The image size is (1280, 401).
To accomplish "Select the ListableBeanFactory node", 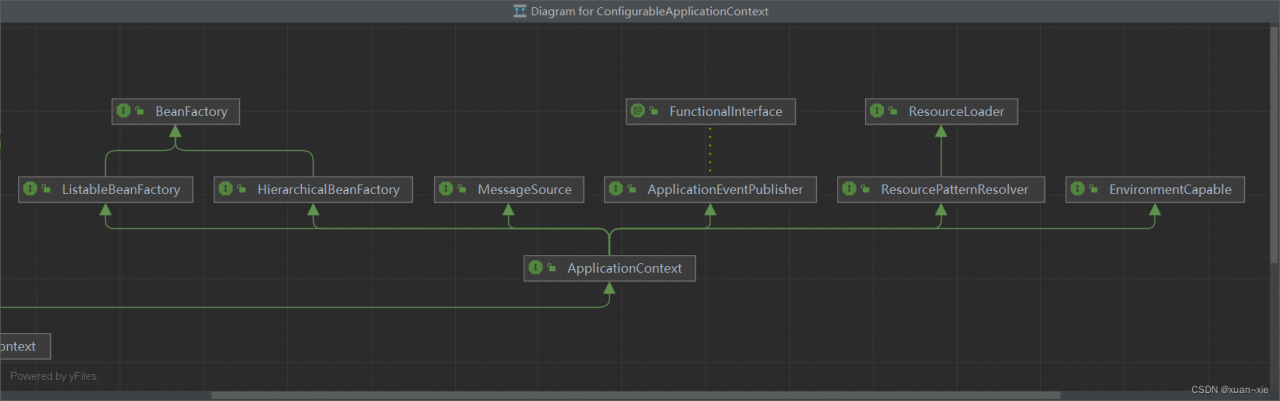I will pos(106,189).
